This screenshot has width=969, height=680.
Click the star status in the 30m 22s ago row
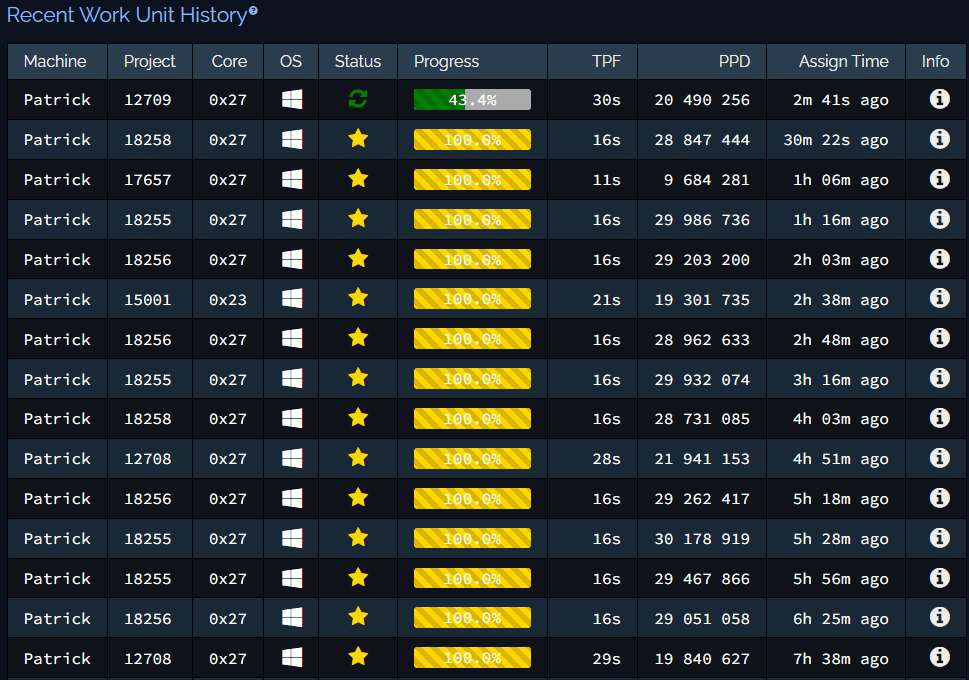pyautogui.click(x=358, y=139)
